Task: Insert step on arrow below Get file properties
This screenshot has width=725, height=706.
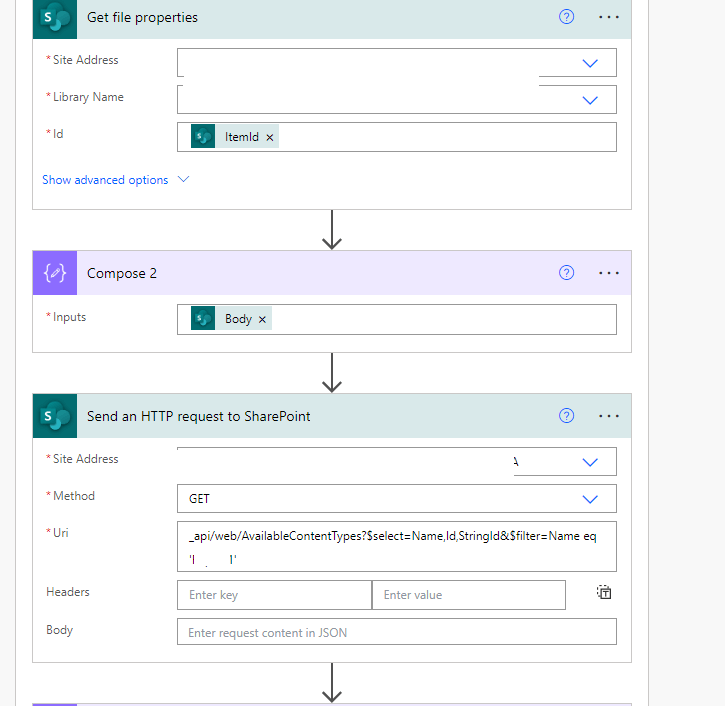Action: click(x=332, y=230)
